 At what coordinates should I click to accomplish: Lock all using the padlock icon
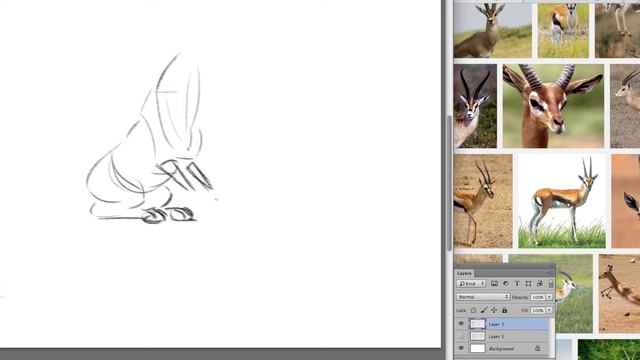[x=504, y=310]
